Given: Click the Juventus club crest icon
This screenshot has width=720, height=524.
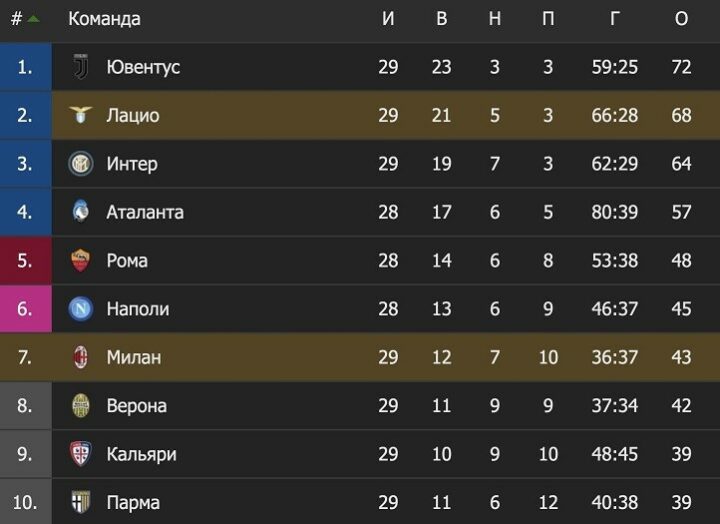Looking at the screenshot, I should pos(81,67).
